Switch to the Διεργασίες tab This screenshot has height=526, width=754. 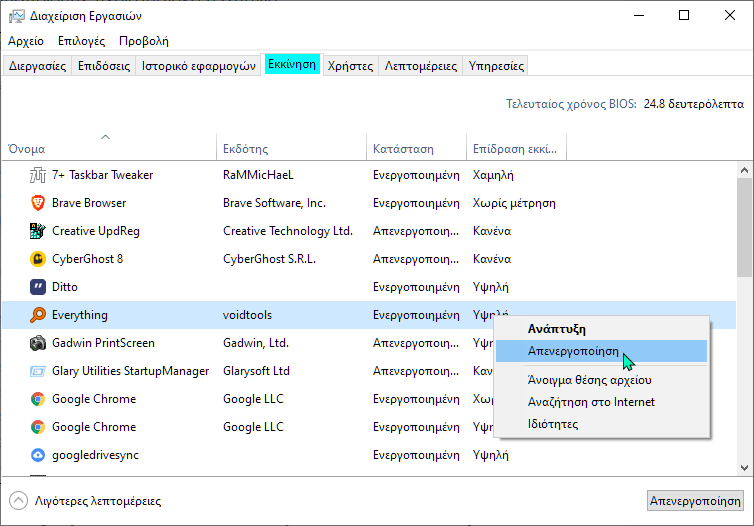(x=38, y=66)
